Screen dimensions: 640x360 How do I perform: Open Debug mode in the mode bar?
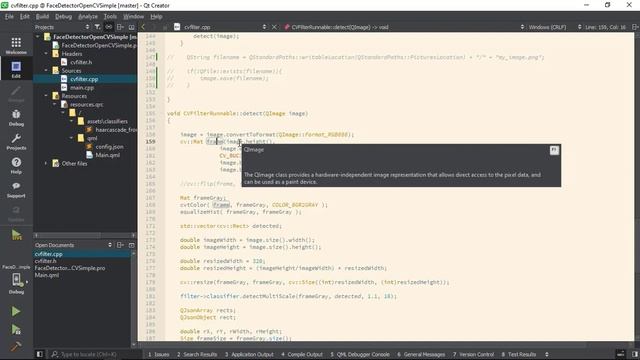[16, 117]
